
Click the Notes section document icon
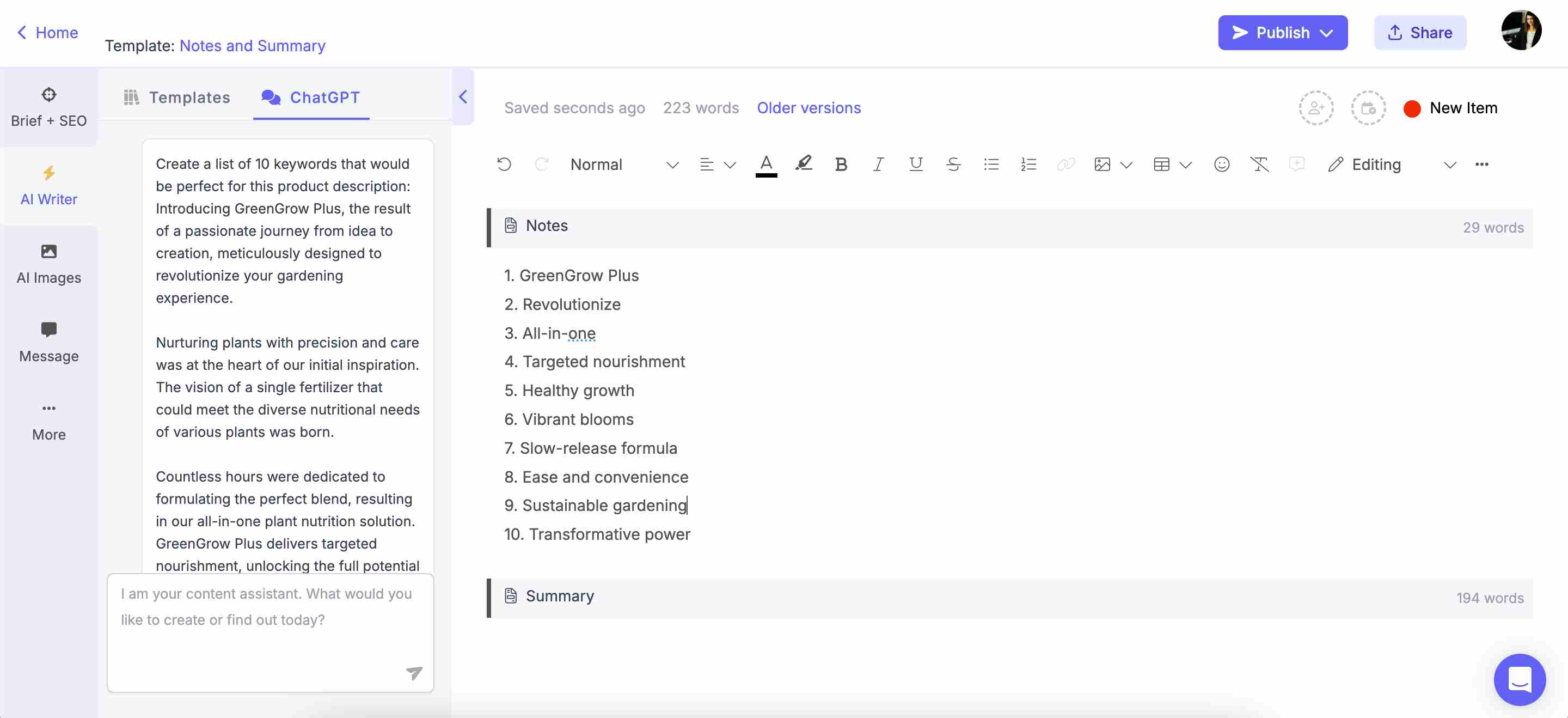coord(511,226)
